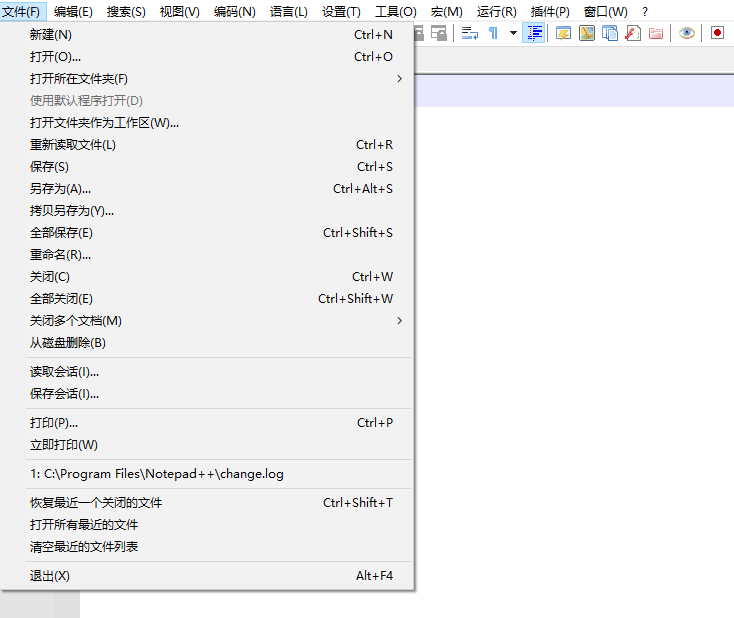Open the 宏(M) menu
This screenshot has width=734, height=618.
tap(446, 11)
